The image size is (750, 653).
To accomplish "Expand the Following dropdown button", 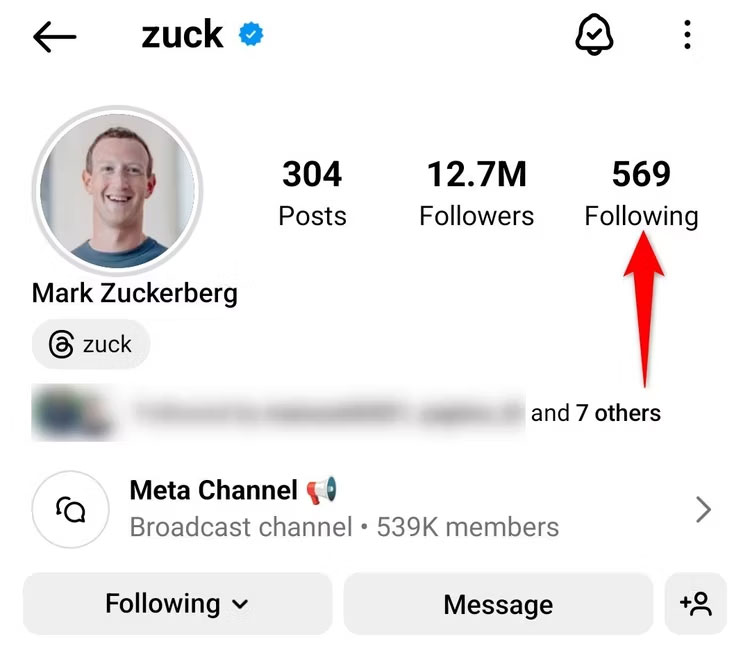I will tap(177, 604).
